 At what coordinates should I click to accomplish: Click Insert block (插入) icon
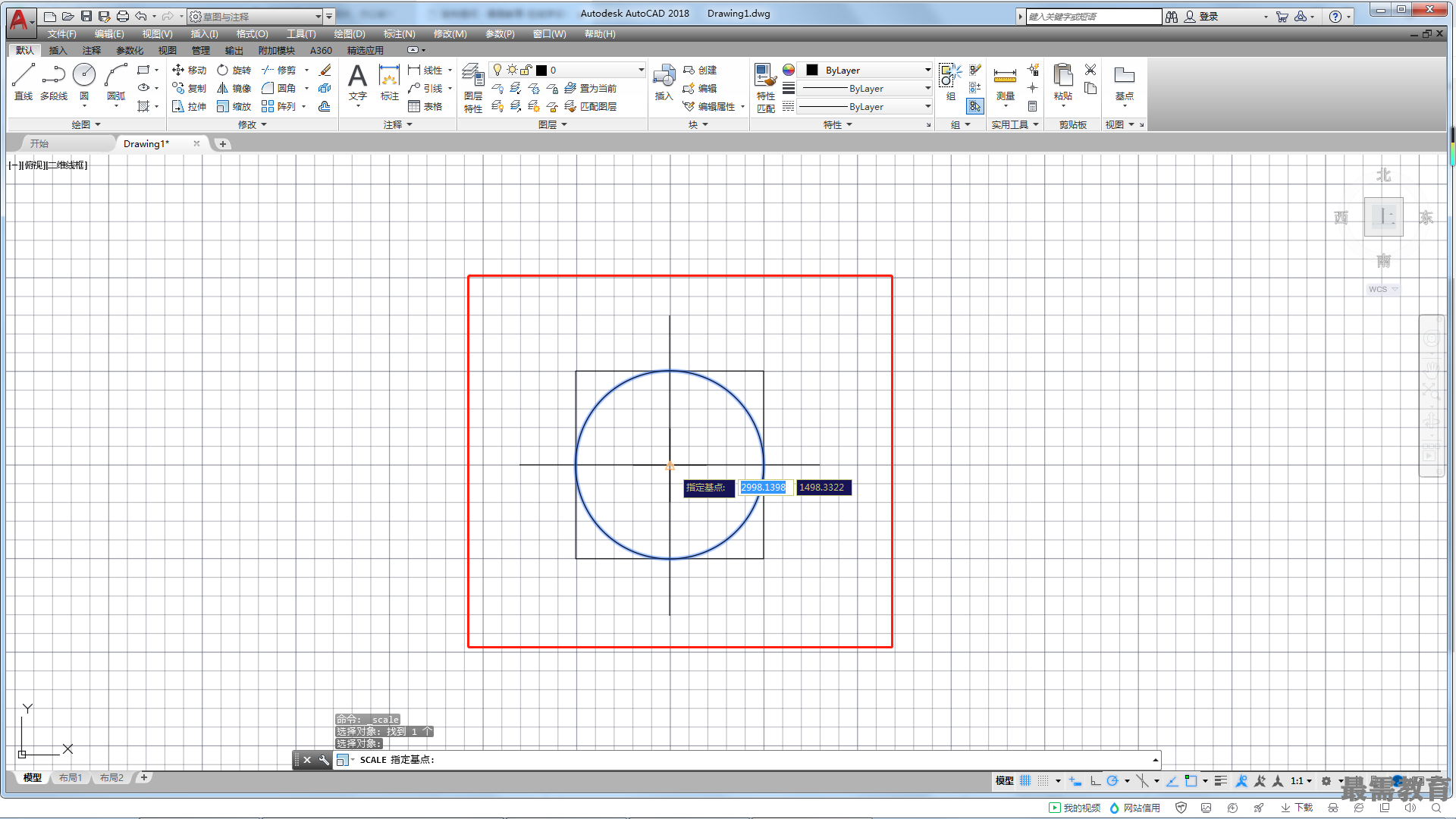click(x=664, y=81)
